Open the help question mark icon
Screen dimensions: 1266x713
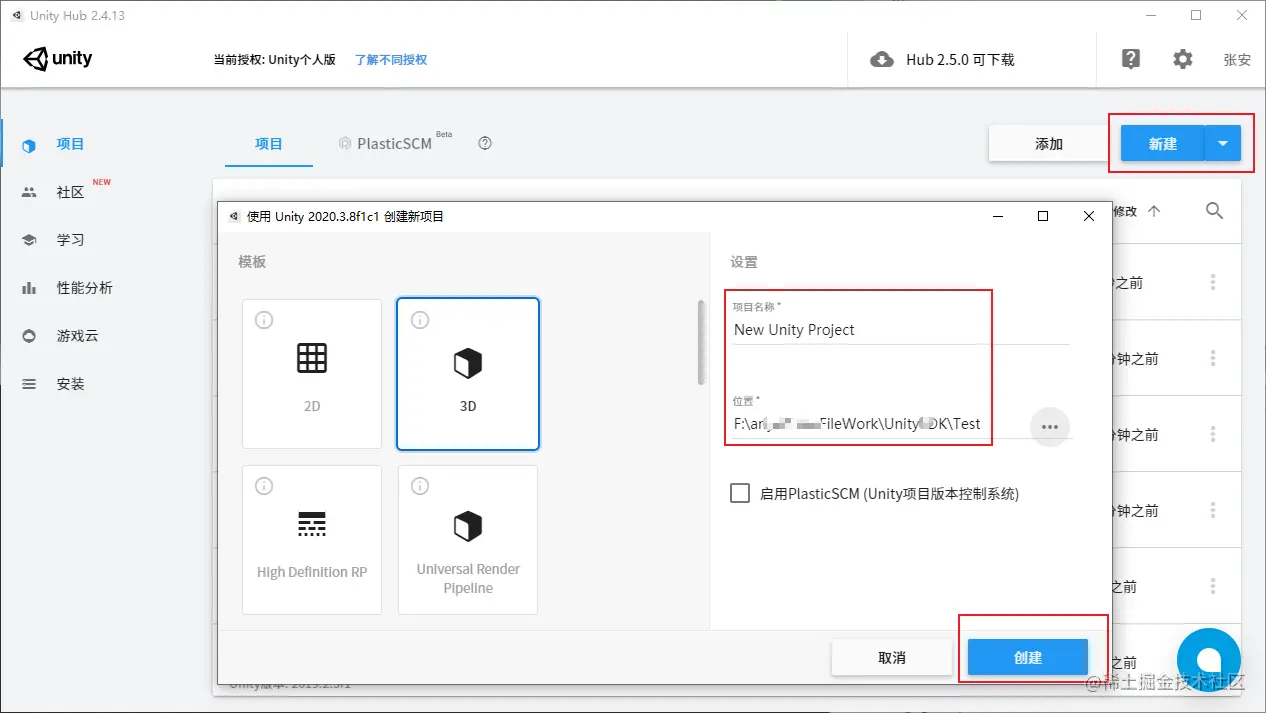pos(1131,59)
